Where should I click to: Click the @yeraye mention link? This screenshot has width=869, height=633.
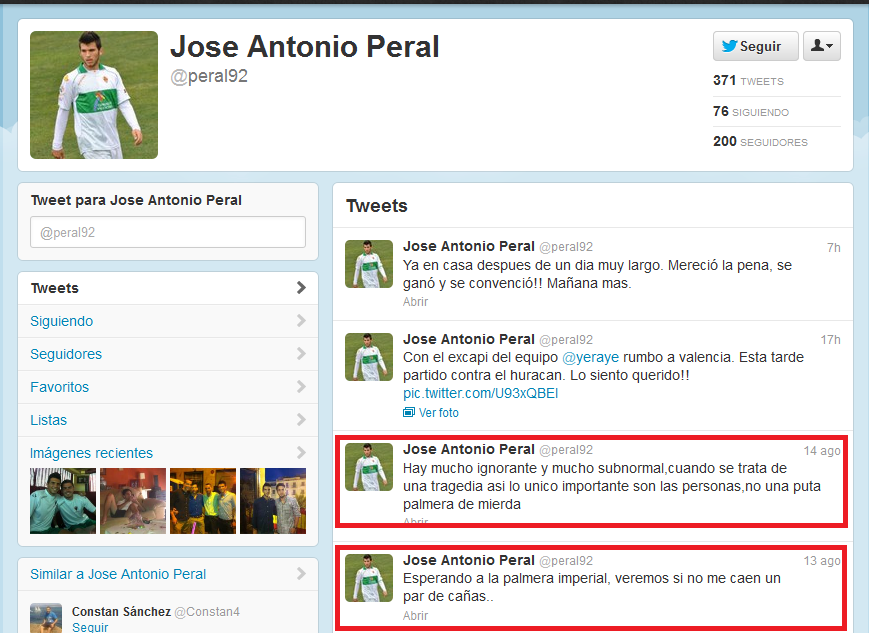[591, 358]
